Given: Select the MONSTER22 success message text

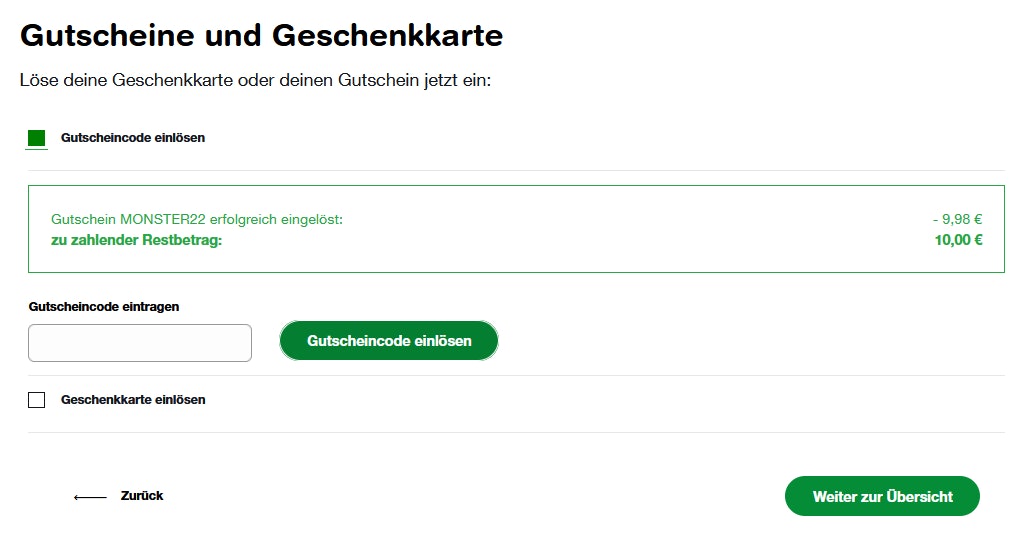Looking at the screenshot, I should pos(197,220).
